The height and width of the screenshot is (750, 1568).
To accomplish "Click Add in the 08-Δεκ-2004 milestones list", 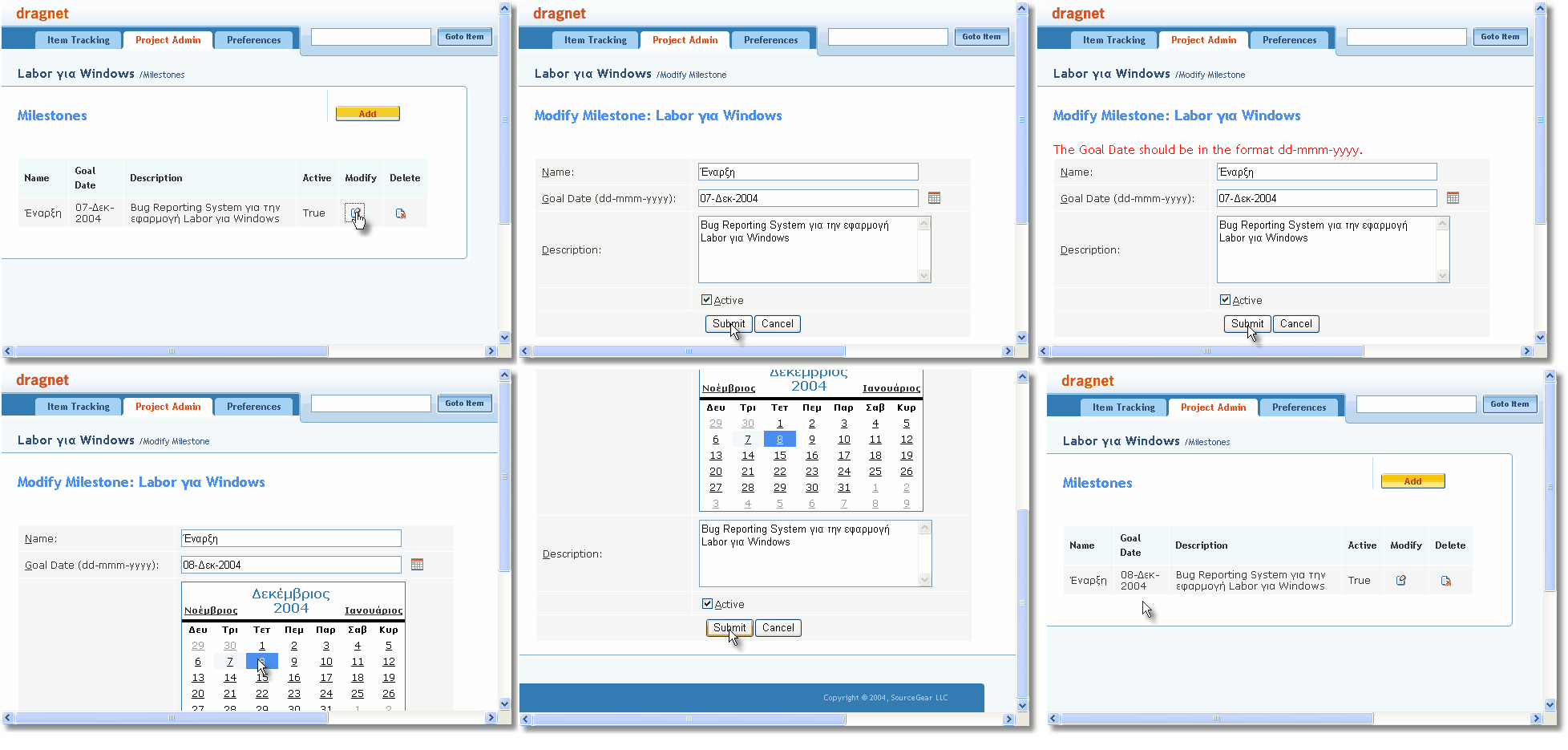I will [1413, 481].
